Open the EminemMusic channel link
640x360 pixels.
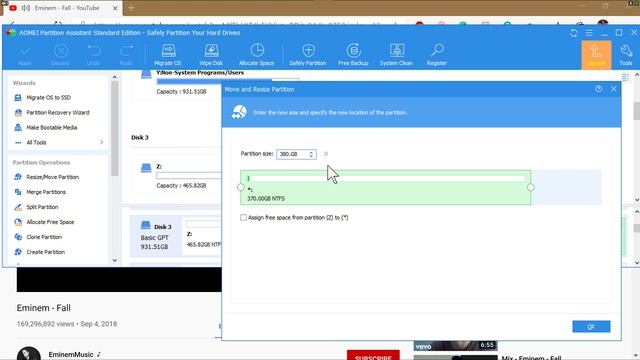[x=71, y=355]
